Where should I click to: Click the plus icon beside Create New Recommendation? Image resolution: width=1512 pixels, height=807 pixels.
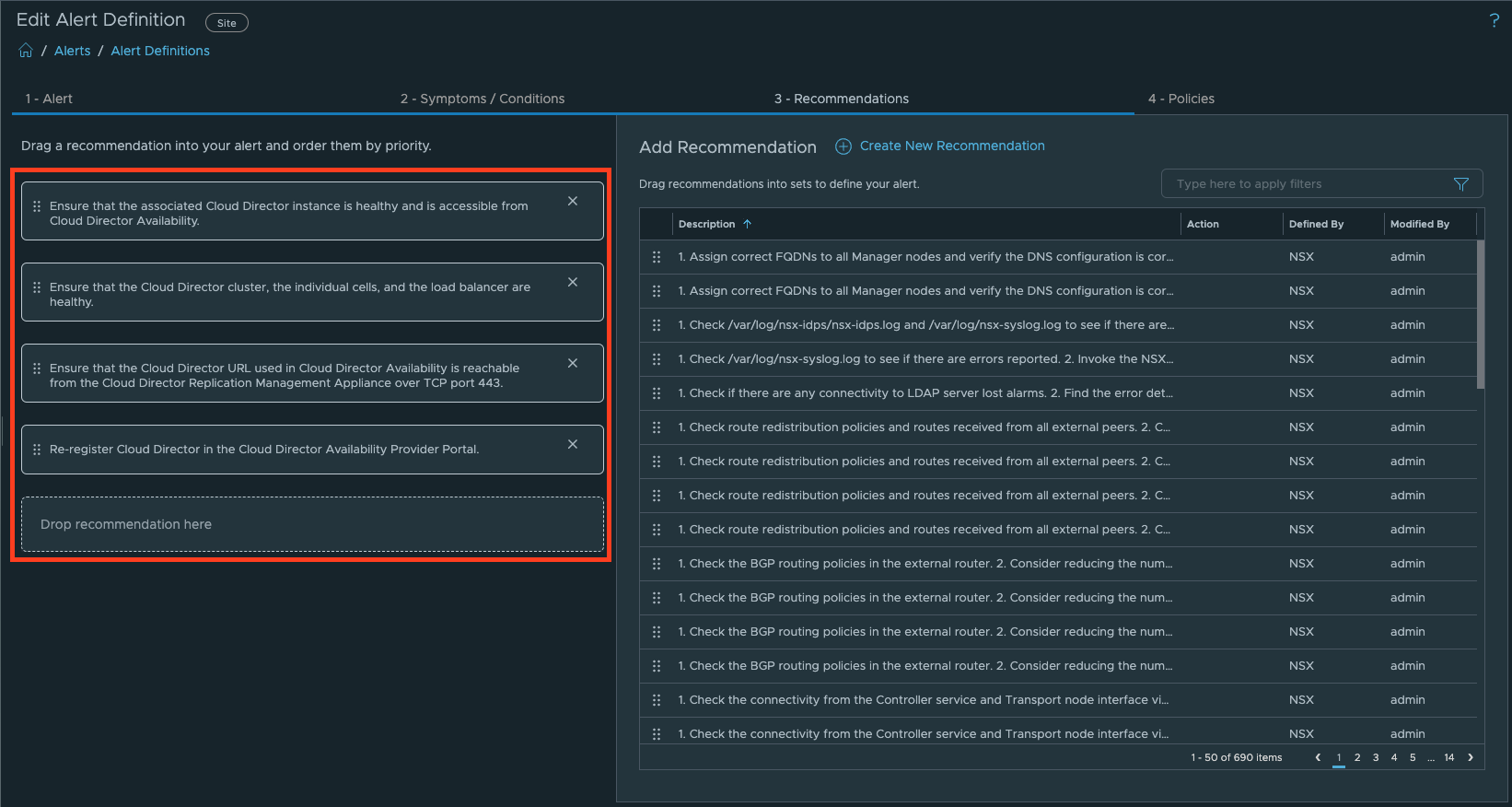[843, 146]
